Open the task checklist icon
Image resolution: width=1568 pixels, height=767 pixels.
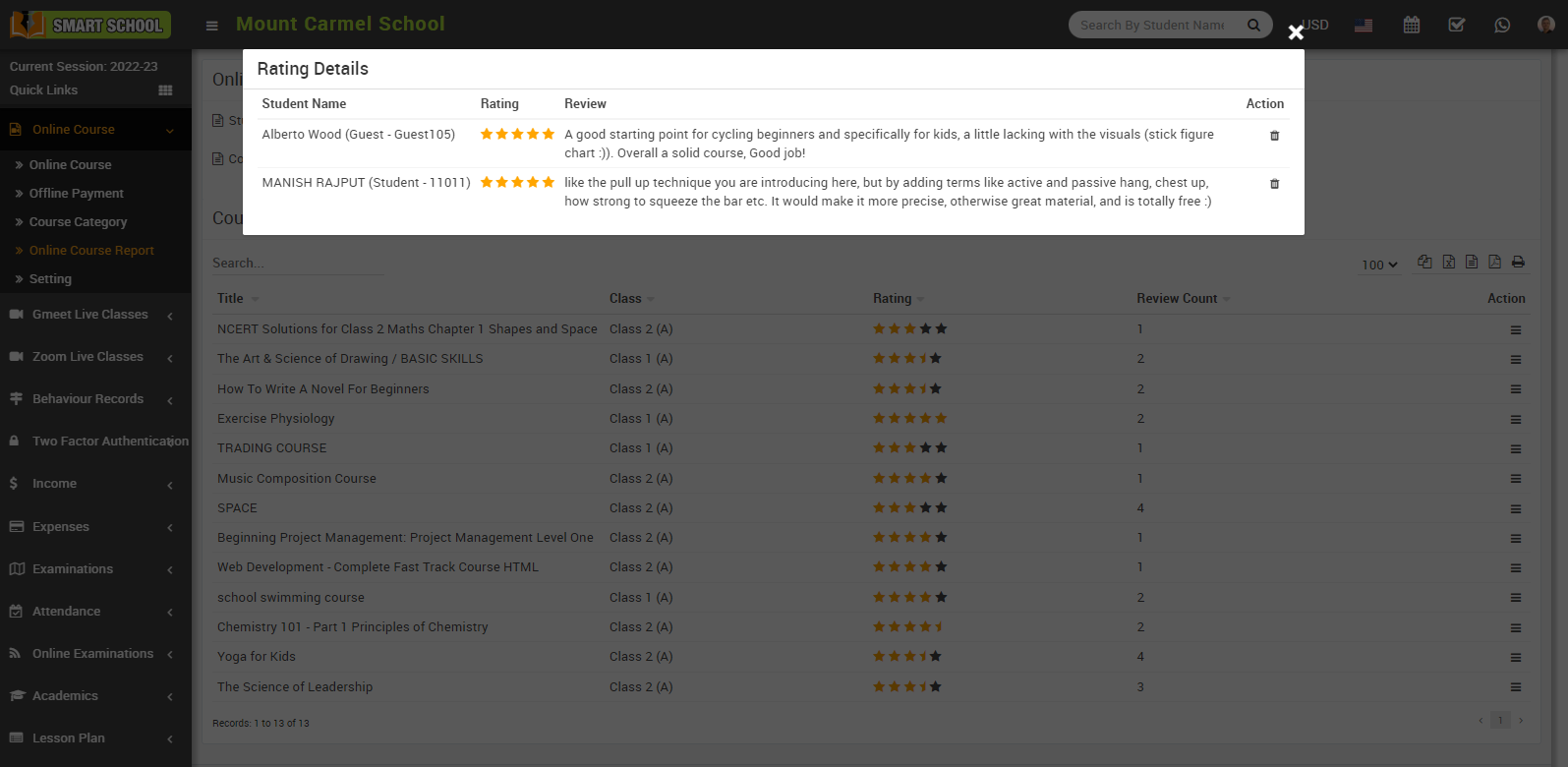click(x=1457, y=26)
